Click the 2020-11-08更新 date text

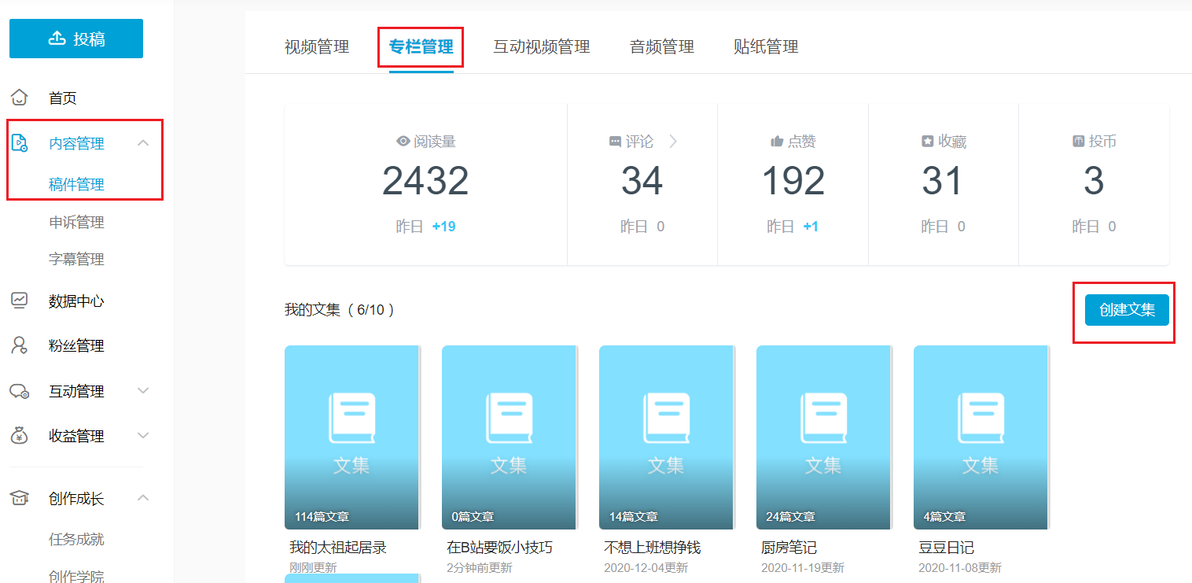[x=960, y=568]
